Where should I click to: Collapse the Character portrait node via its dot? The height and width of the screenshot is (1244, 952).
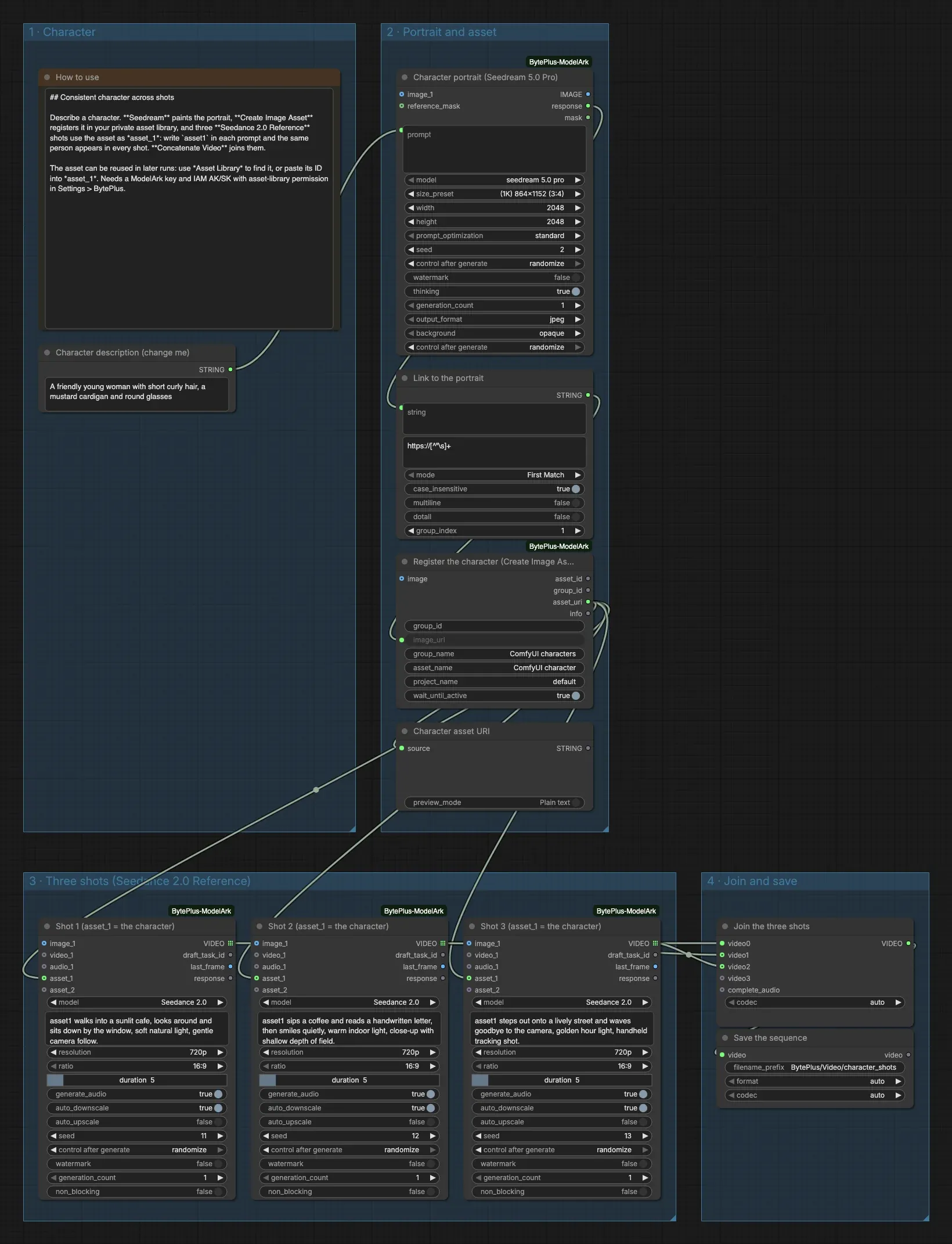pos(405,77)
